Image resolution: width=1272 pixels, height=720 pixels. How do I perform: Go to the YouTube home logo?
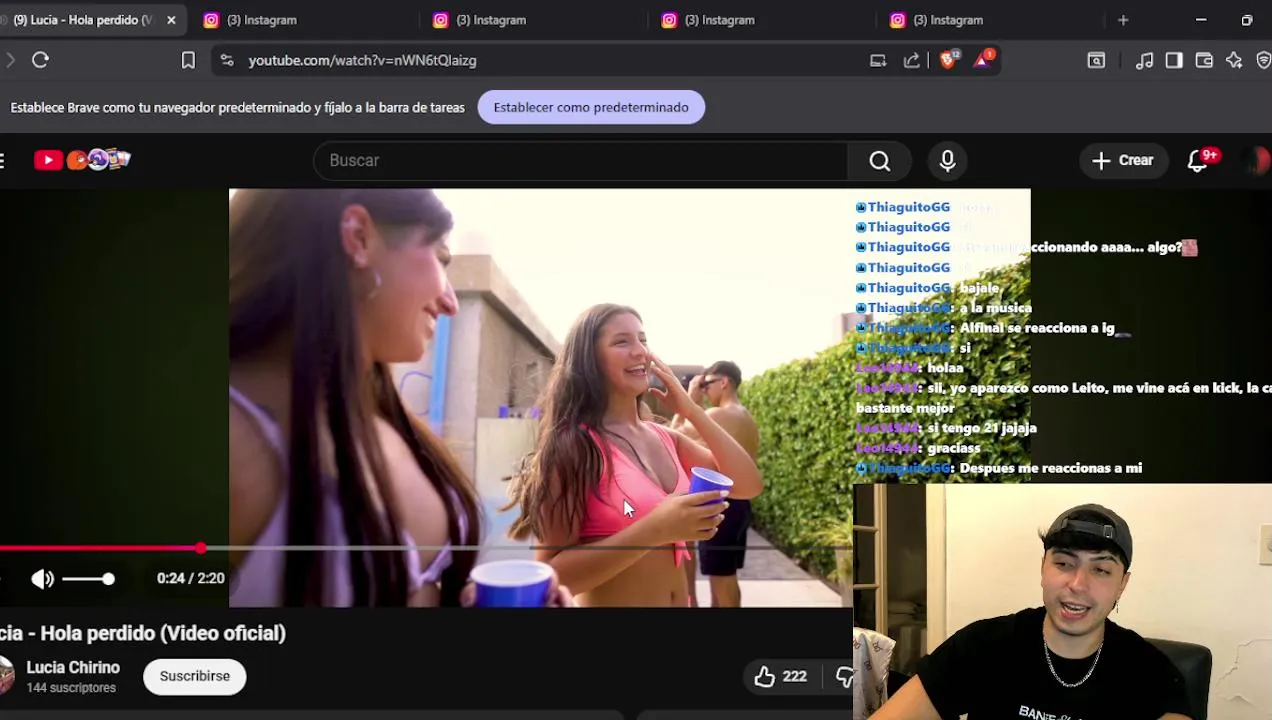(x=82, y=160)
